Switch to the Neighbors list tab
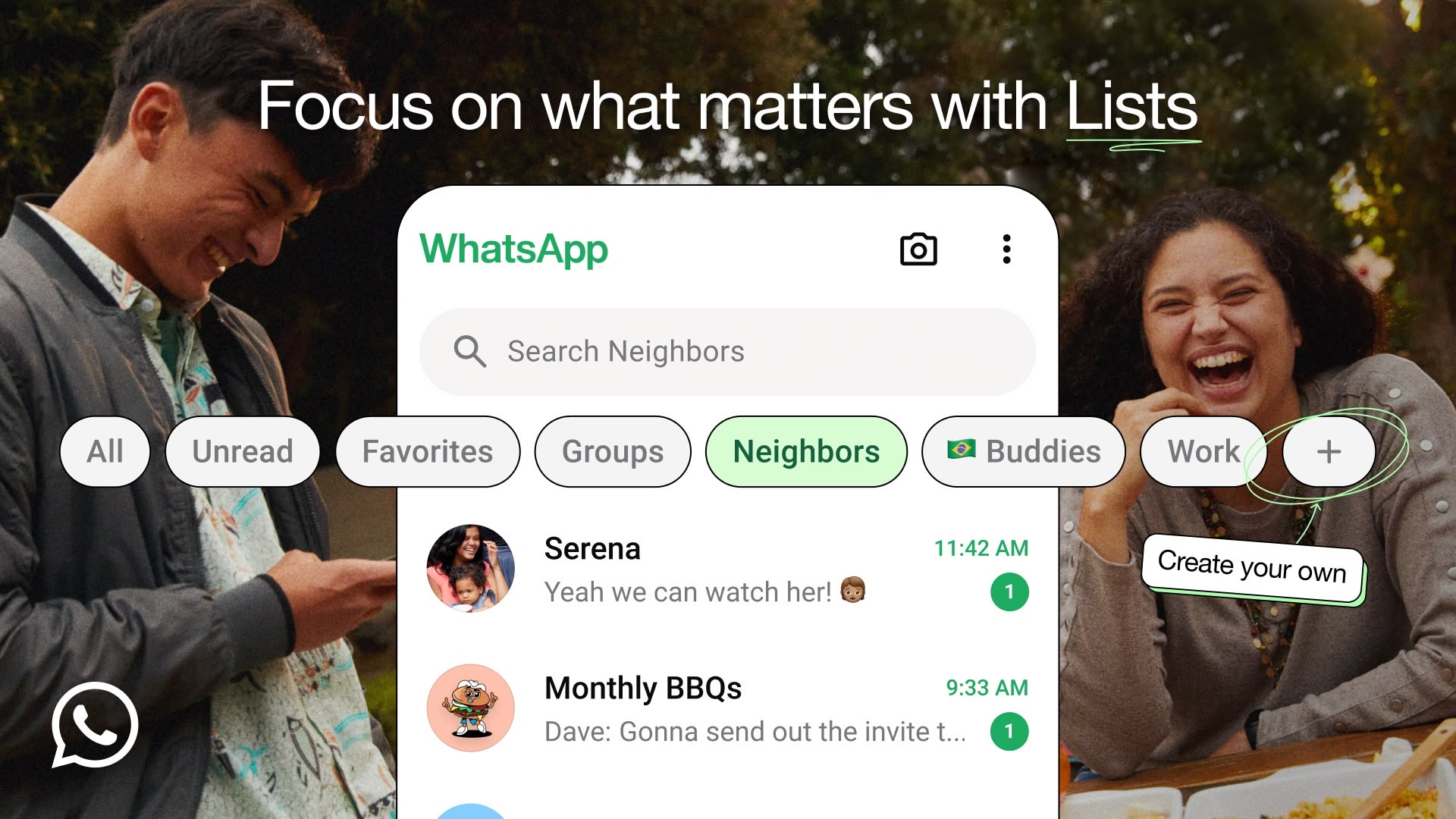The width and height of the screenshot is (1456, 819). coord(805,451)
